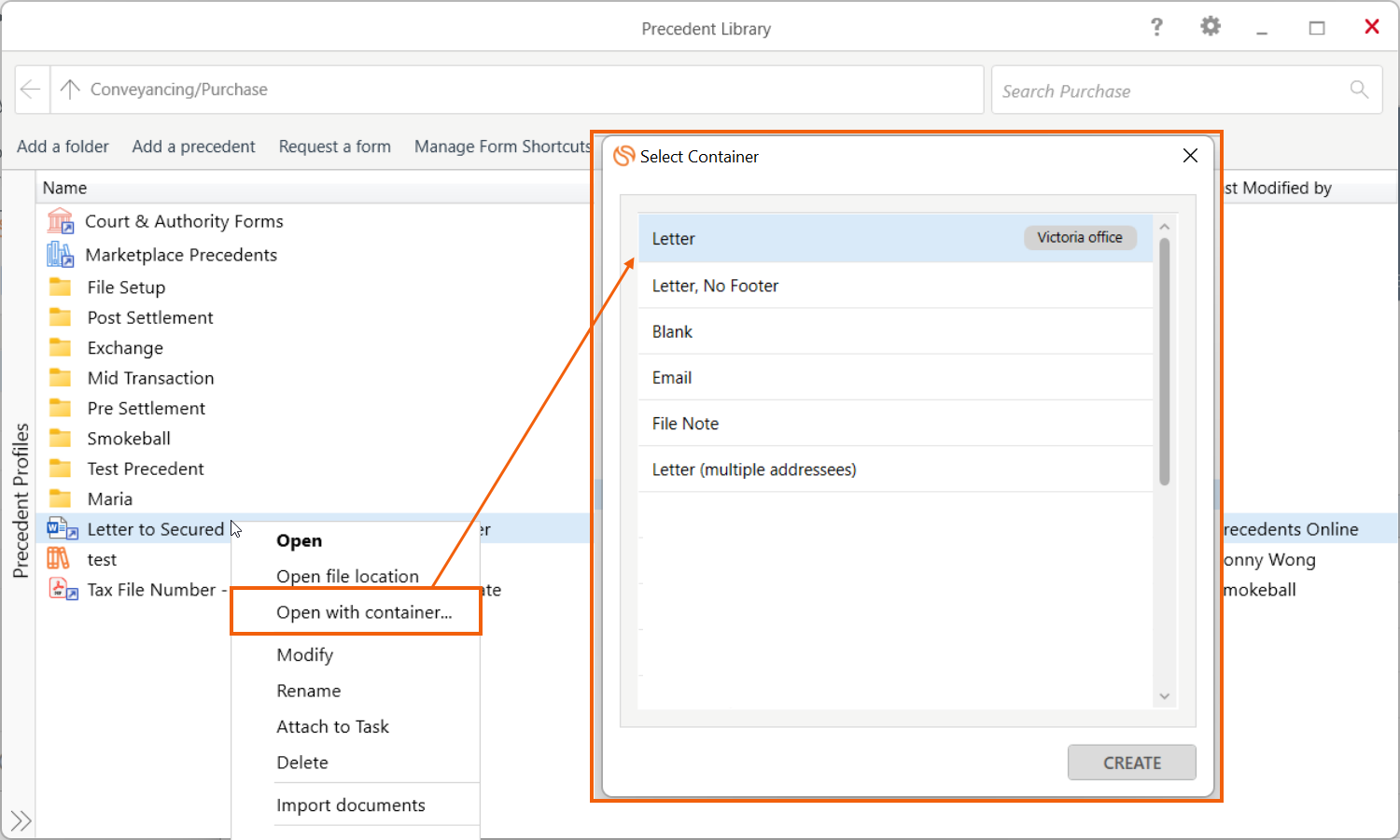Click the Mid Transaction folder icon
The width and height of the screenshot is (1400, 840).
point(61,378)
